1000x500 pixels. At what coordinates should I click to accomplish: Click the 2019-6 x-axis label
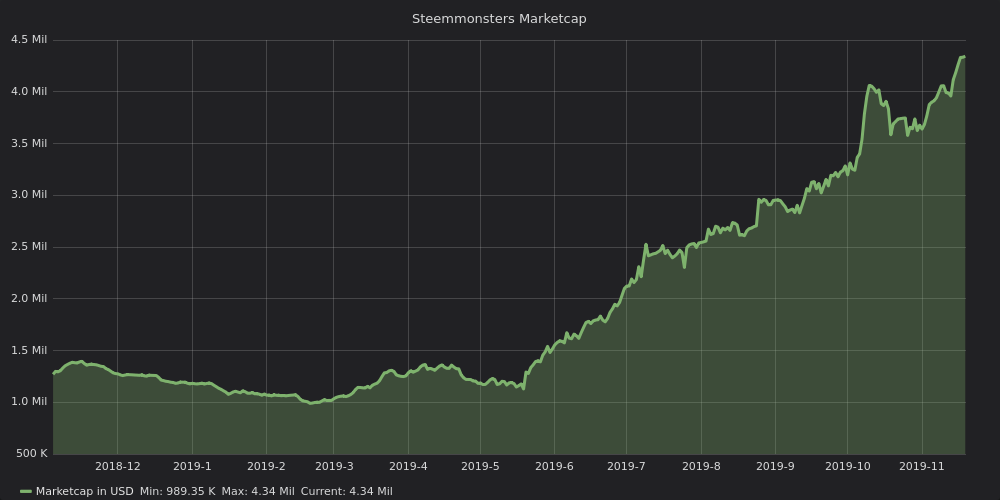[554, 466]
